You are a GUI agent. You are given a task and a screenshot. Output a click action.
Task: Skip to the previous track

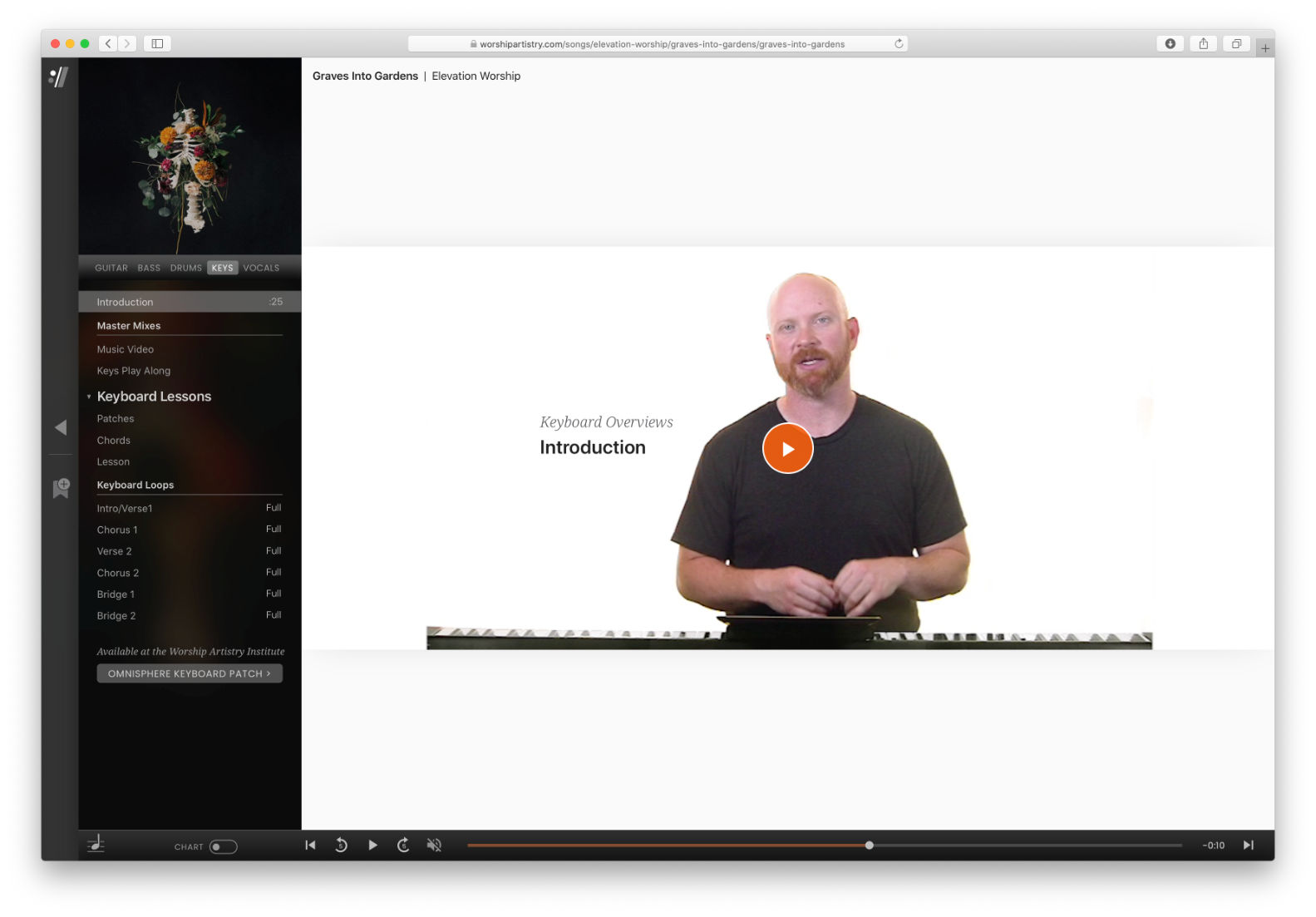click(310, 845)
